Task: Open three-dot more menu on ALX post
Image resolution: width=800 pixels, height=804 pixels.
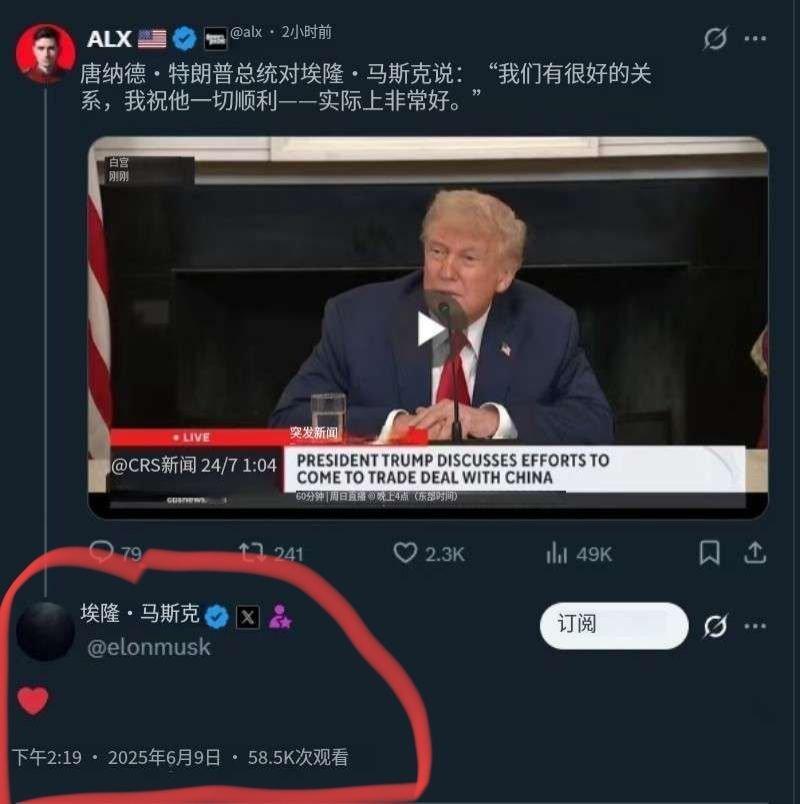Action: 755,38
